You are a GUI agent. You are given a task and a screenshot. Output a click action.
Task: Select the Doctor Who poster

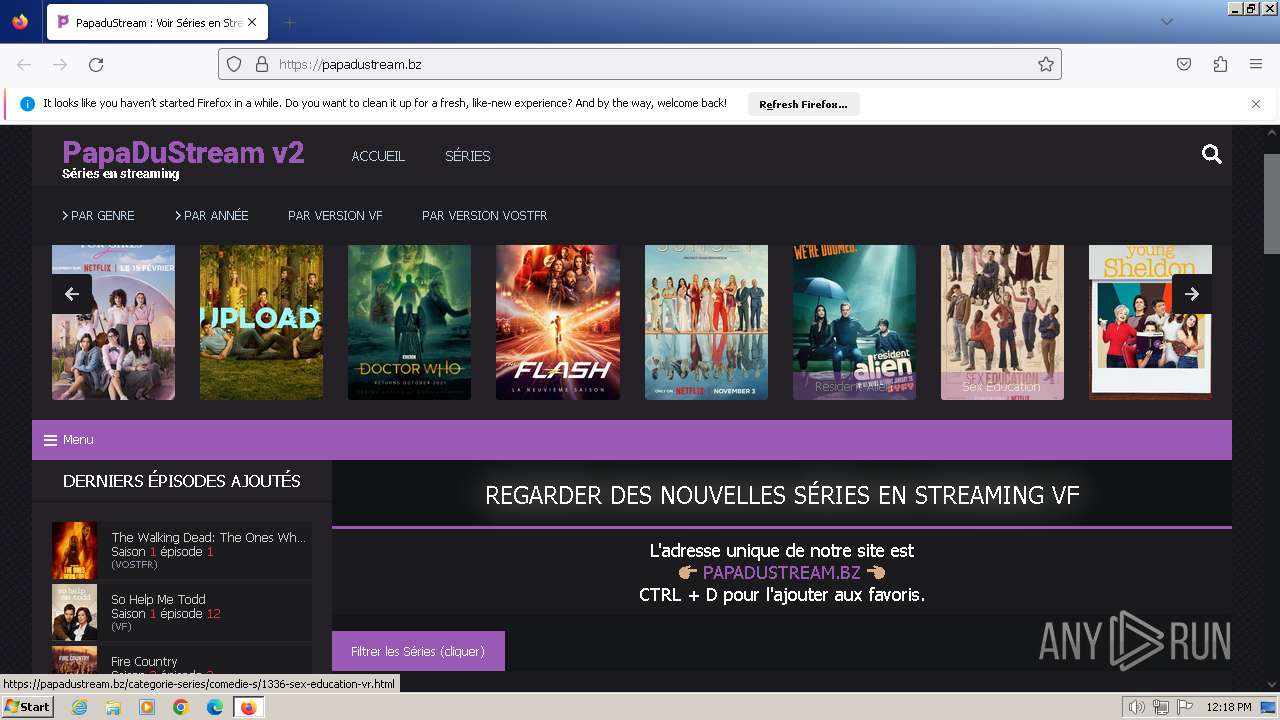coord(409,322)
